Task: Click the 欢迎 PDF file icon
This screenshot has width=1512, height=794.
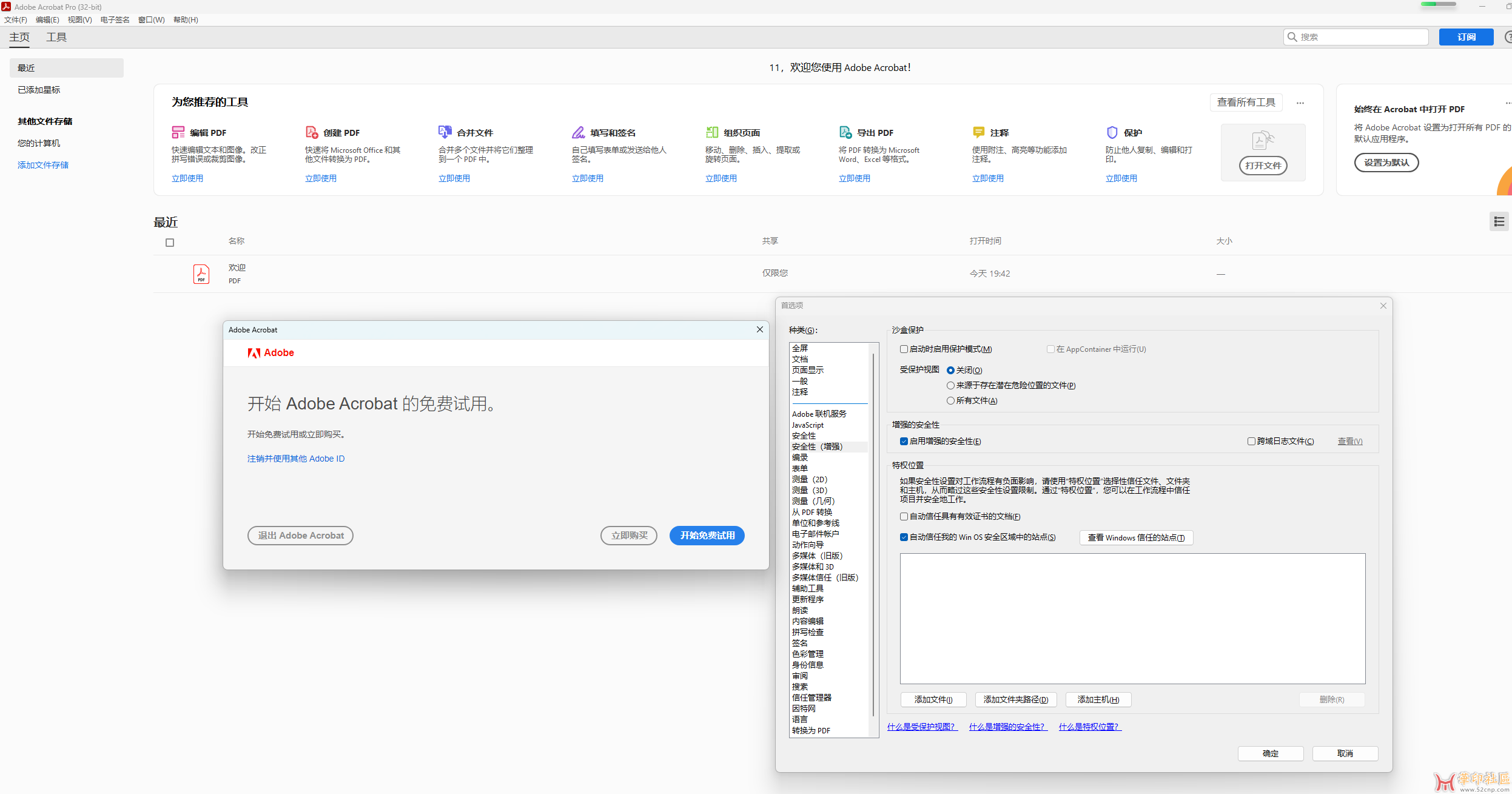Action: pyautogui.click(x=201, y=274)
